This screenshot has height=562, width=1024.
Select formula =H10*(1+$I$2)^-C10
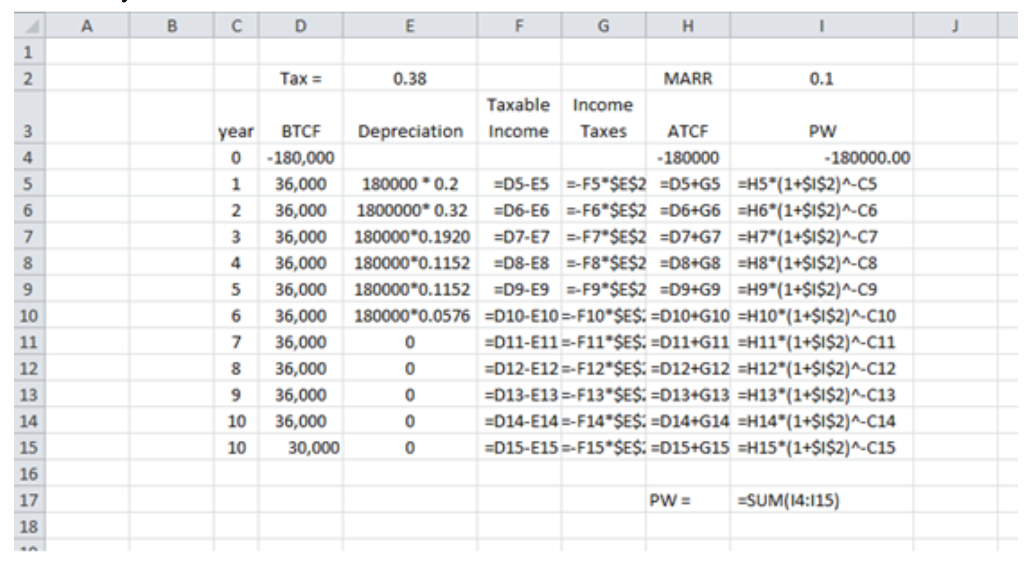tap(821, 315)
